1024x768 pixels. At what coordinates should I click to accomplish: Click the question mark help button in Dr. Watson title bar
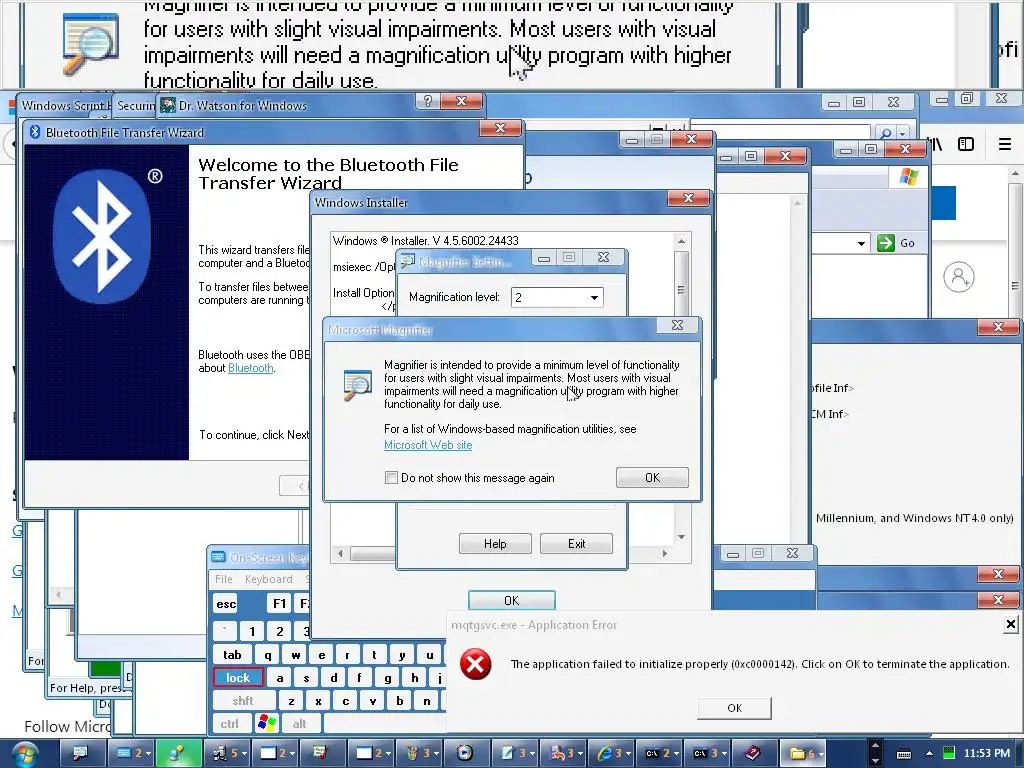point(428,101)
